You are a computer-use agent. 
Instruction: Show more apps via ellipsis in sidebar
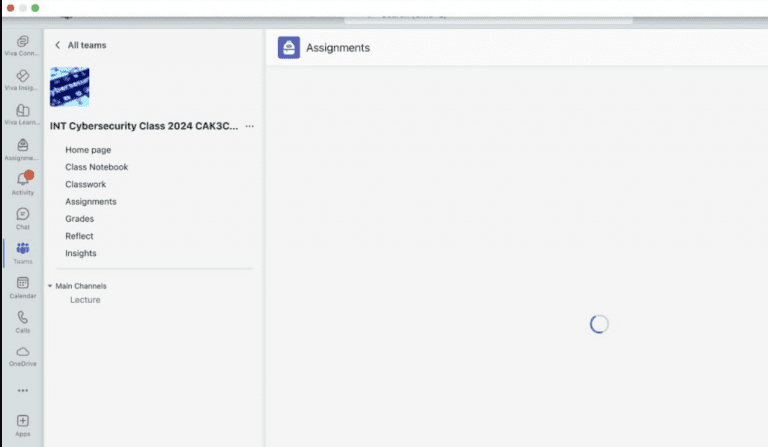click(22, 390)
